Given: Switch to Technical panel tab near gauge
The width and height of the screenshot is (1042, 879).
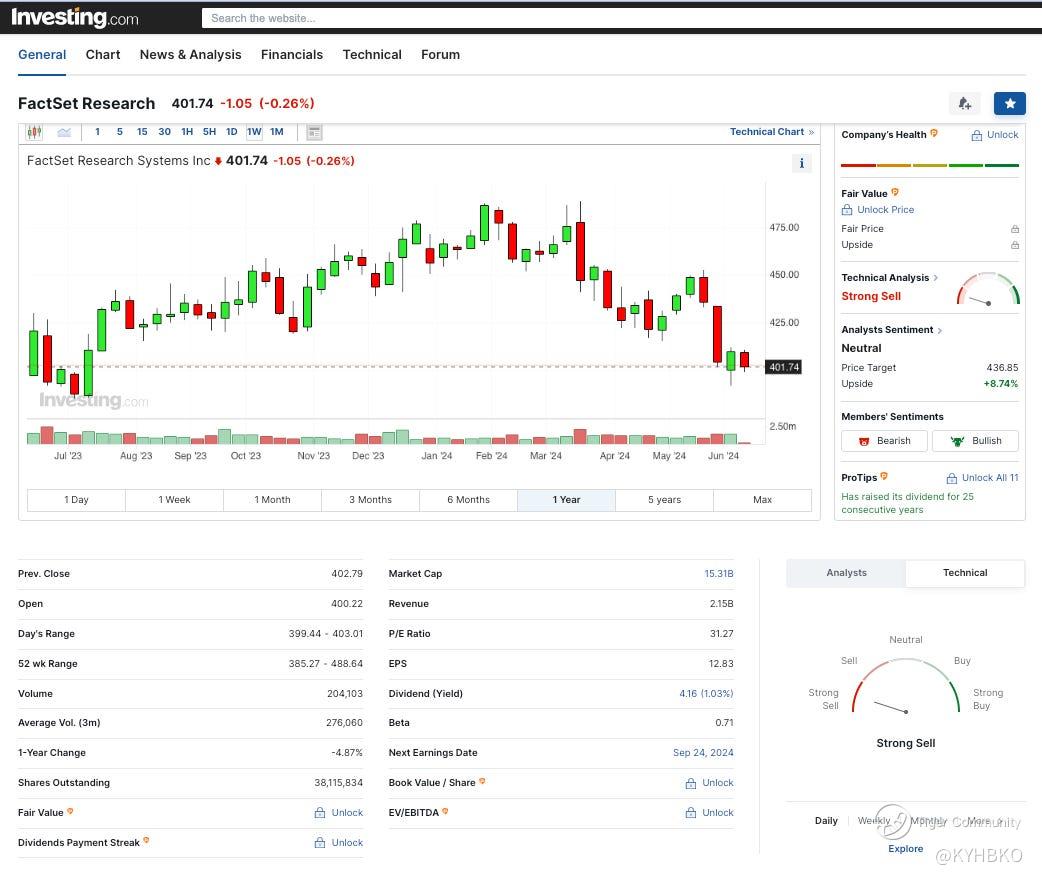Looking at the screenshot, I should [x=965, y=573].
